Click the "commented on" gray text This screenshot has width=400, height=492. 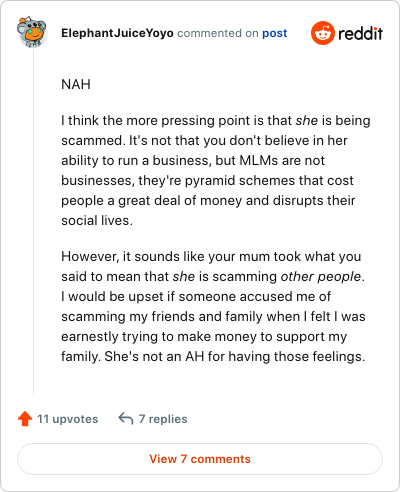click(218, 33)
